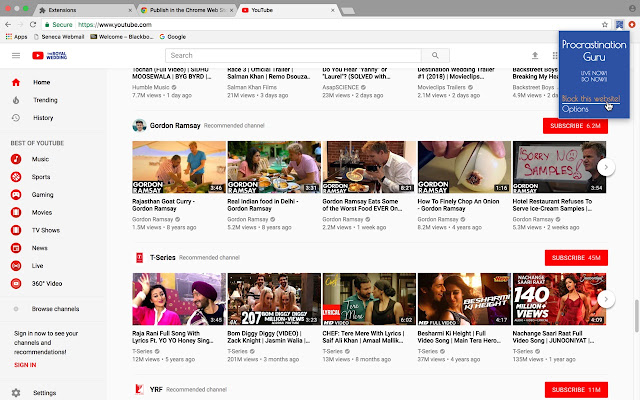Show next videos in Gordon Ramsay row

(x=606, y=167)
